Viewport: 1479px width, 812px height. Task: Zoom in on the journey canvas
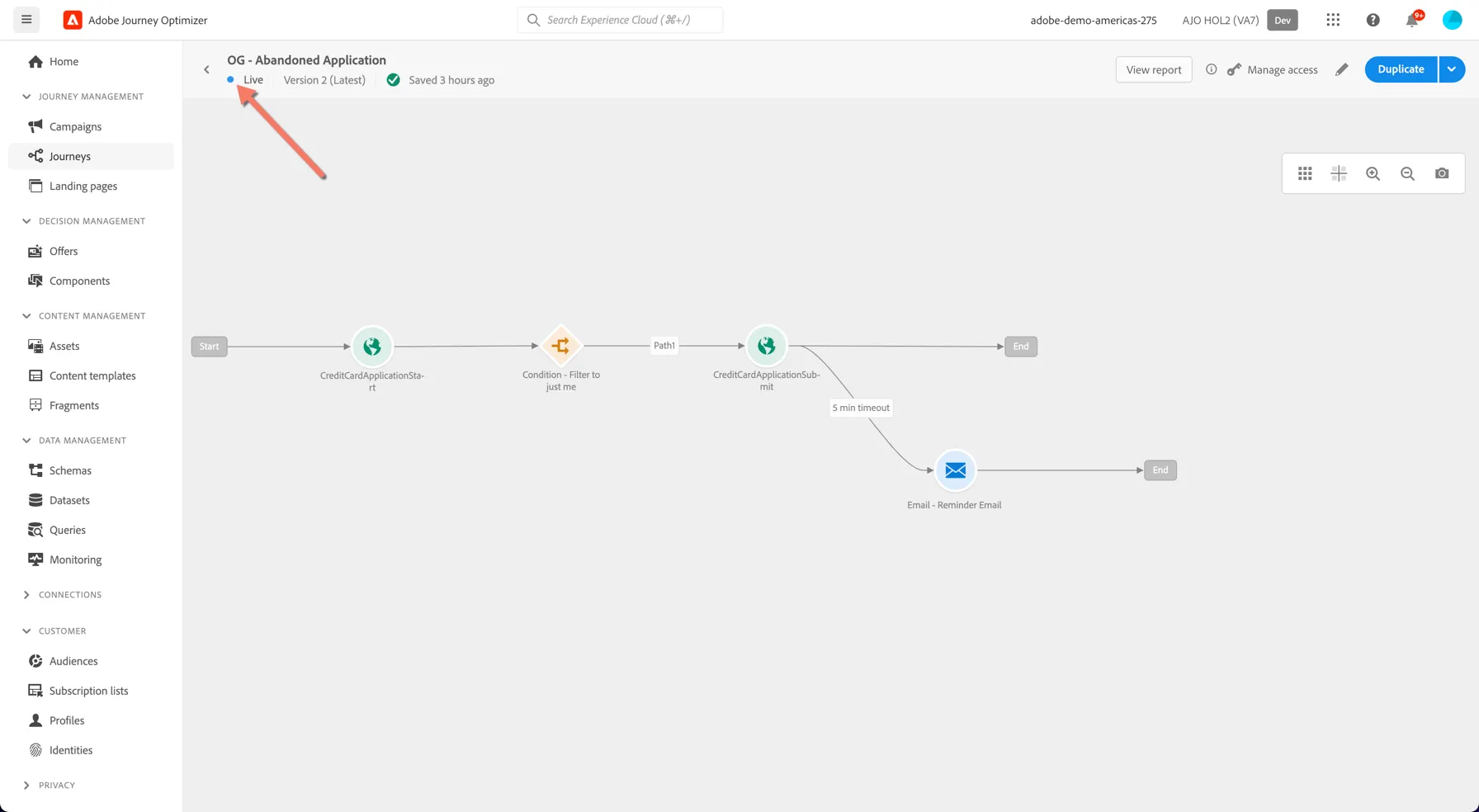point(1373,173)
